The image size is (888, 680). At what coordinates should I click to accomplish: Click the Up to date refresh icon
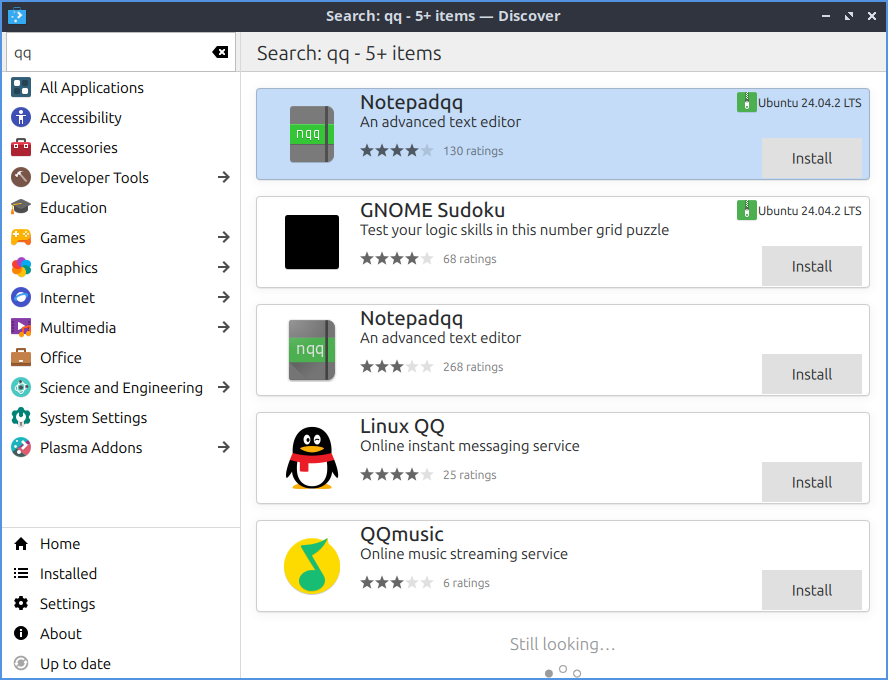point(21,664)
